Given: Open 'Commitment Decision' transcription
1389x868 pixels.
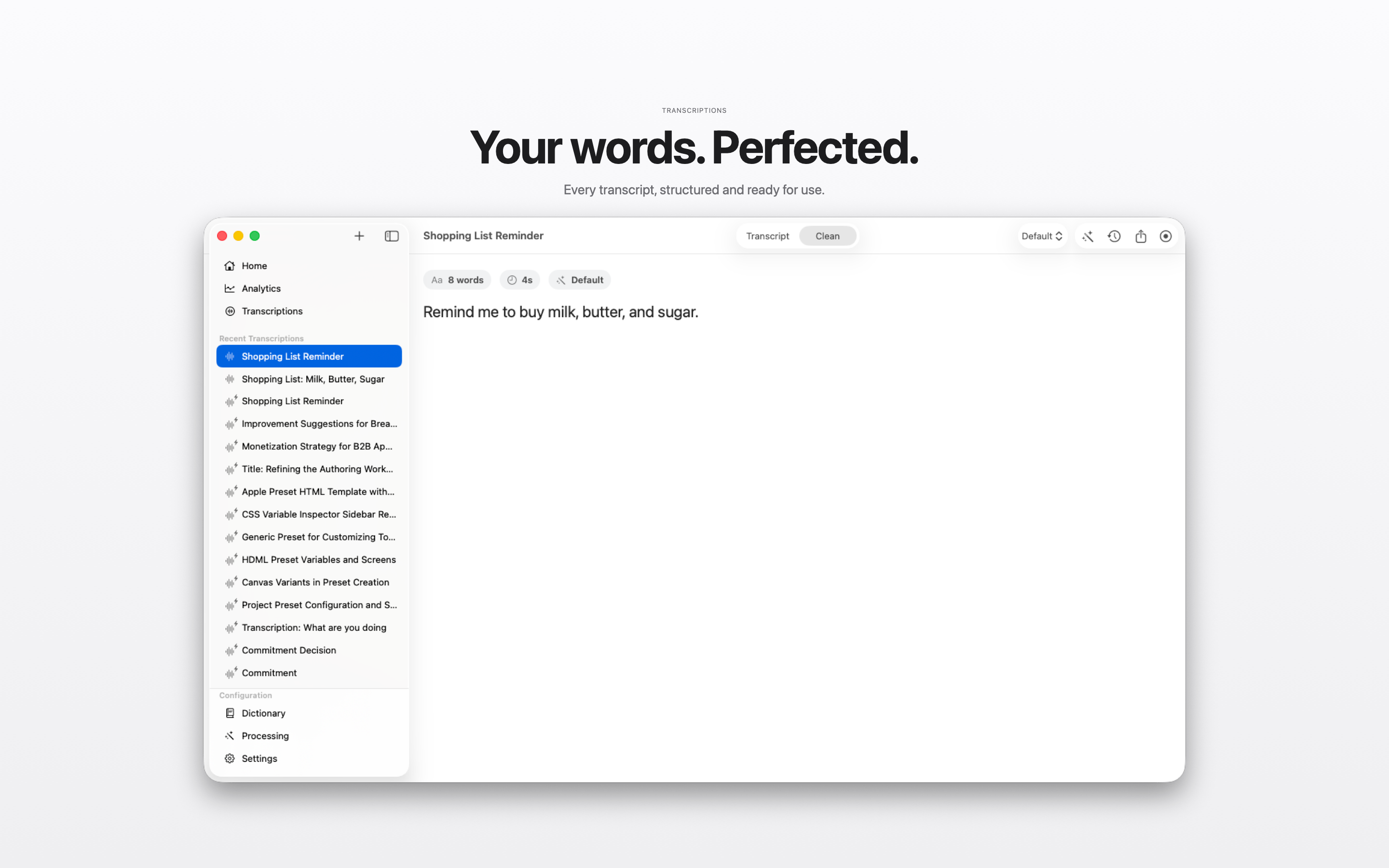Looking at the screenshot, I should pyautogui.click(x=289, y=650).
